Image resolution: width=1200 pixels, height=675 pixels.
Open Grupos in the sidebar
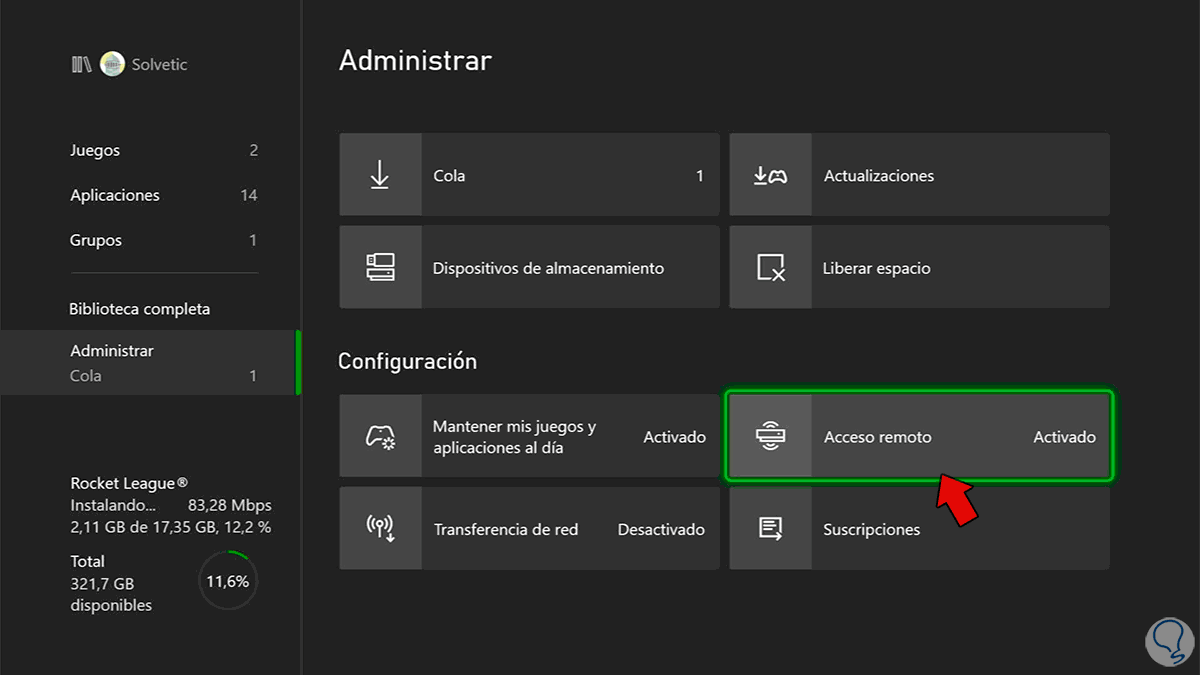point(96,240)
